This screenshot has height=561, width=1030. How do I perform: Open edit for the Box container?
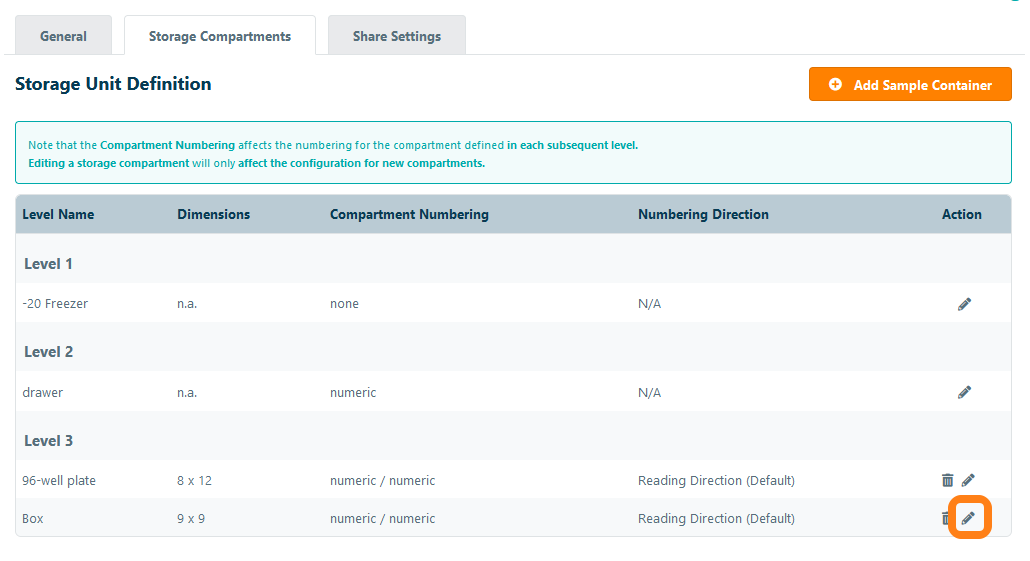point(968,518)
